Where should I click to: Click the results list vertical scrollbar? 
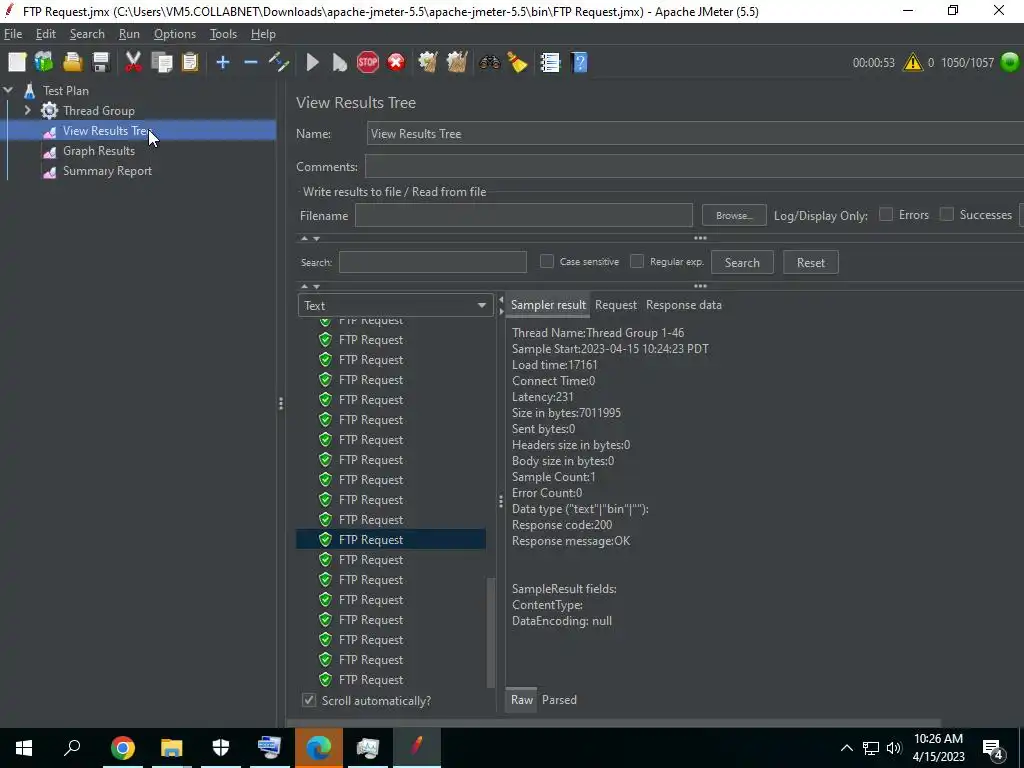[490, 633]
